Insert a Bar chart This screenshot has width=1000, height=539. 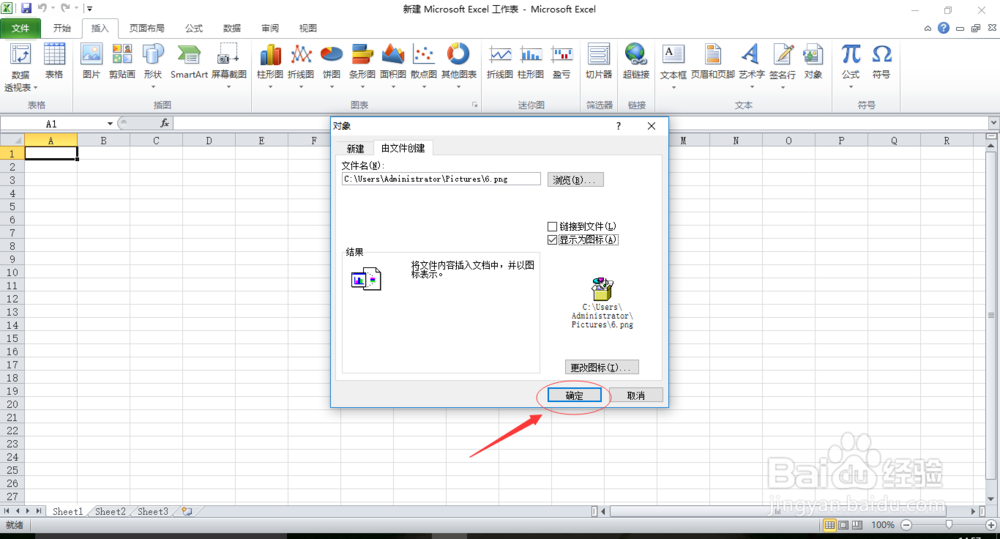tap(362, 65)
